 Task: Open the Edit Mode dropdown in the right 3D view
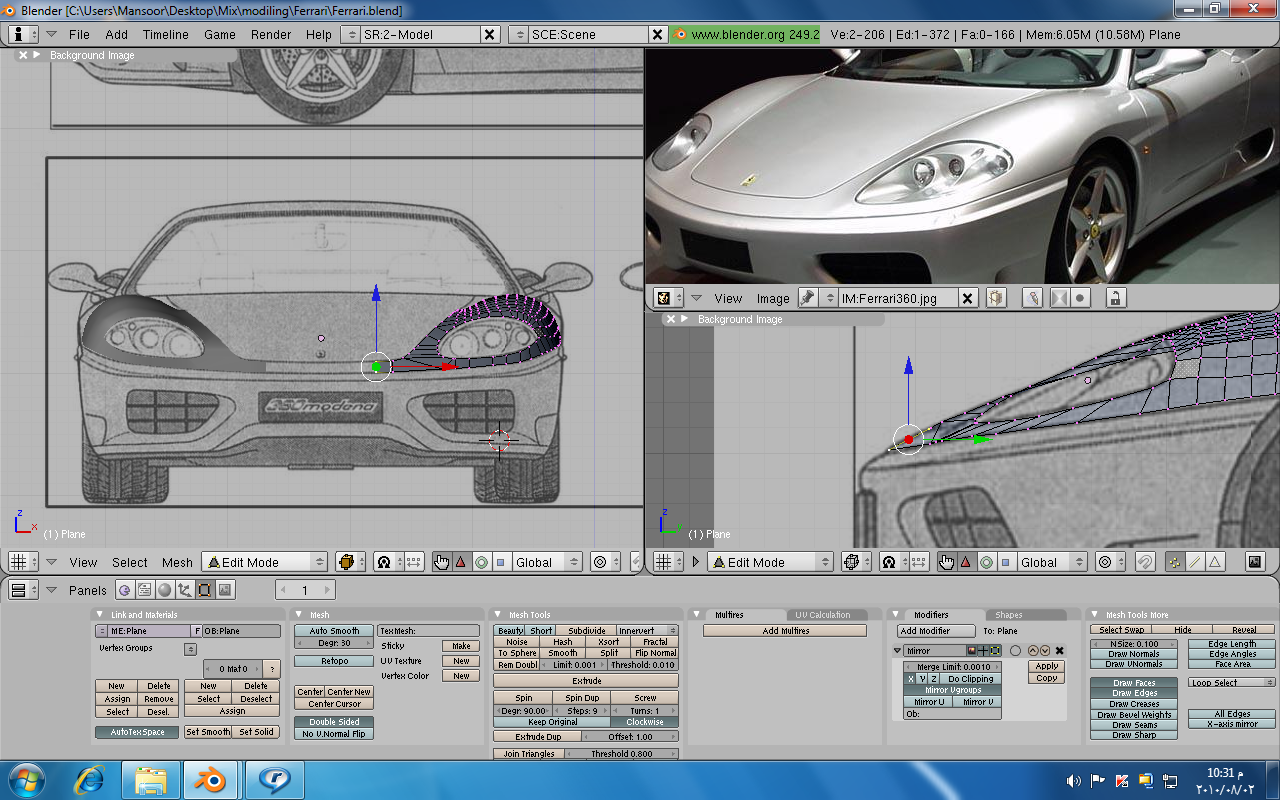[770, 562]
